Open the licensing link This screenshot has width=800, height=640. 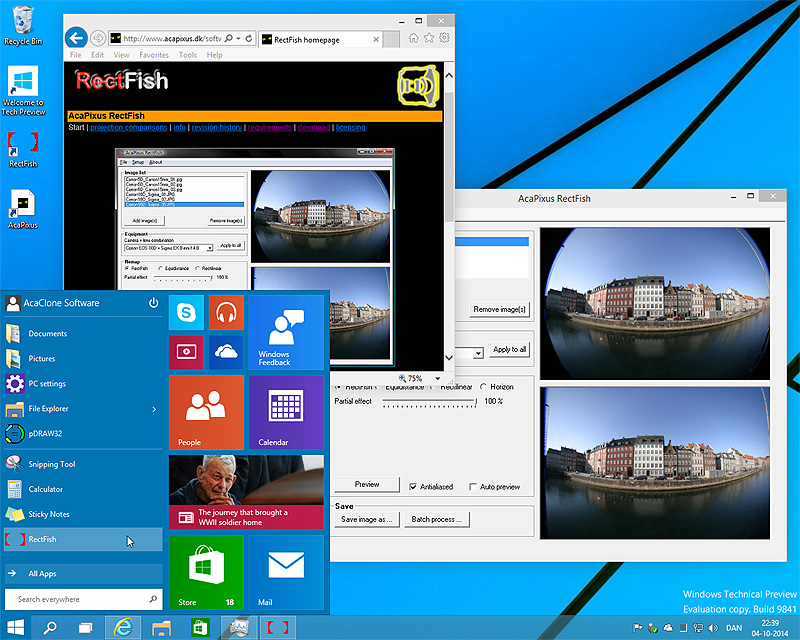coord(351,128)
